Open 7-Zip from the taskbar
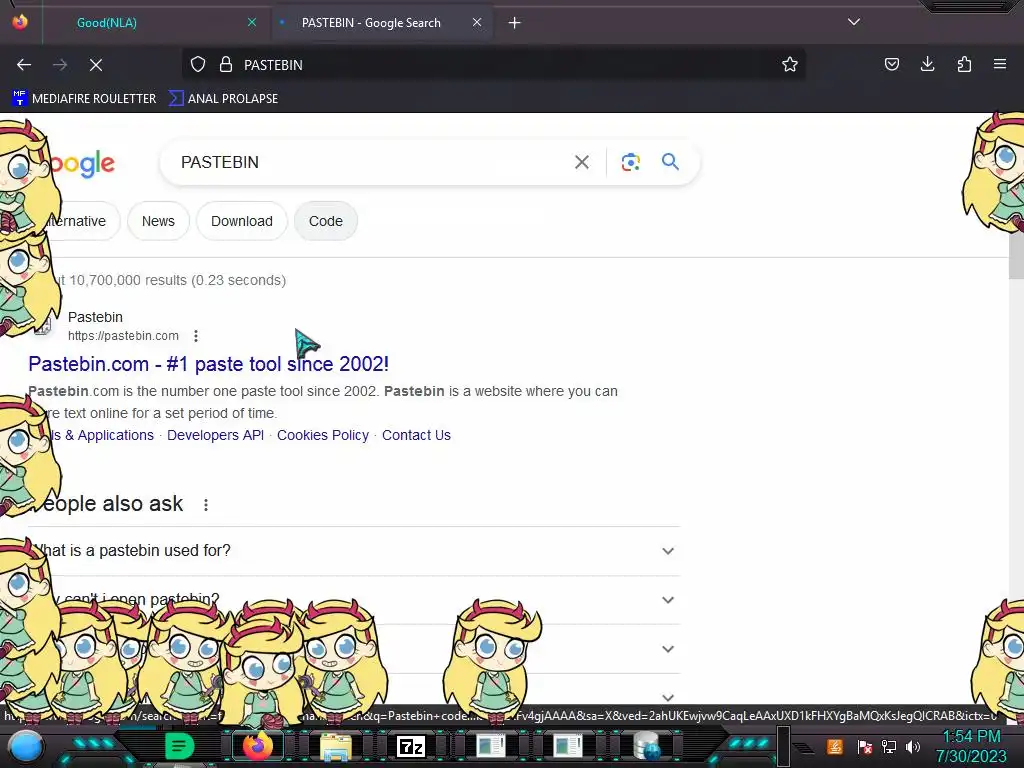The height and width of the screenshot is (768, 1024). 411,746
